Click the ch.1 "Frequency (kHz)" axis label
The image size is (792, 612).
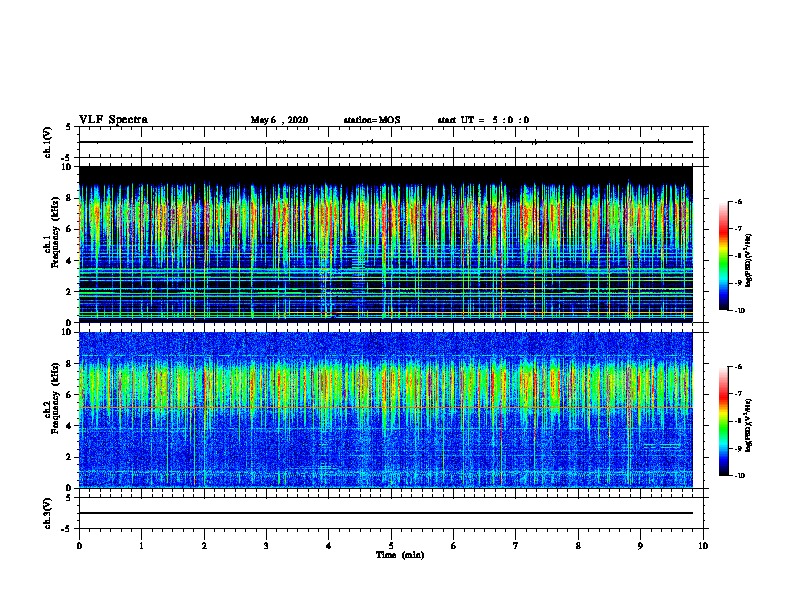(55, 232)
